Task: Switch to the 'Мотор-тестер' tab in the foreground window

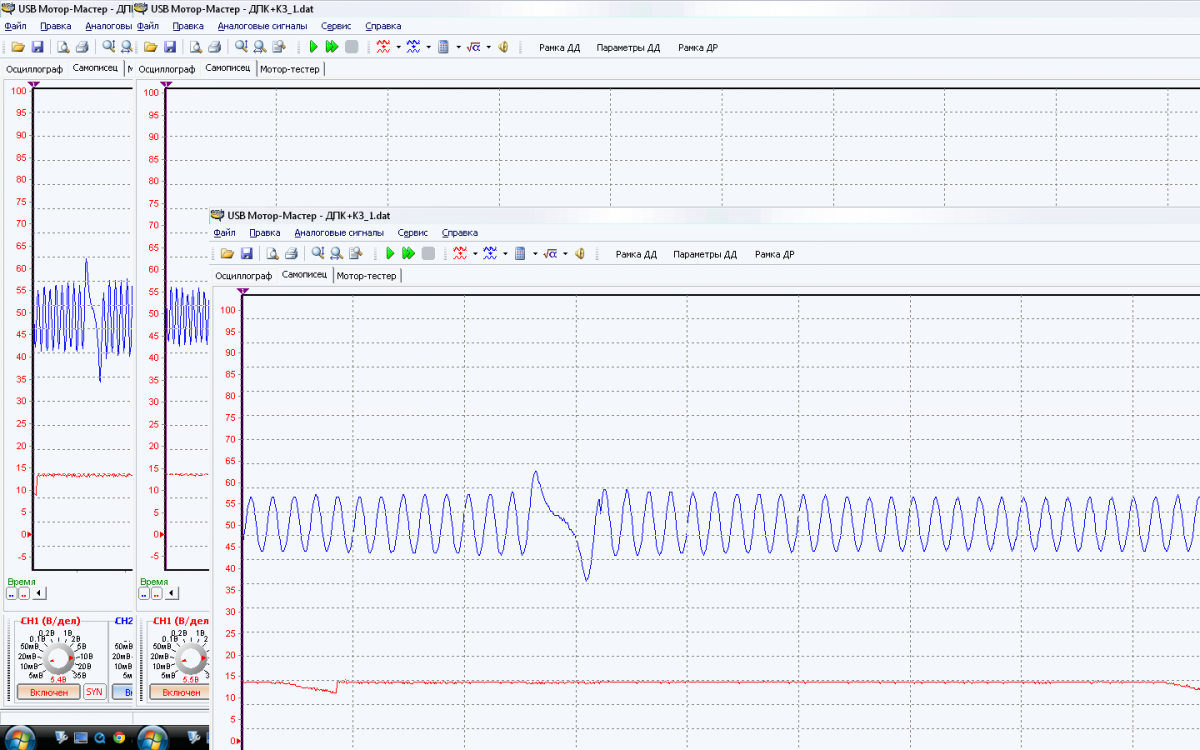Action: 367,276
